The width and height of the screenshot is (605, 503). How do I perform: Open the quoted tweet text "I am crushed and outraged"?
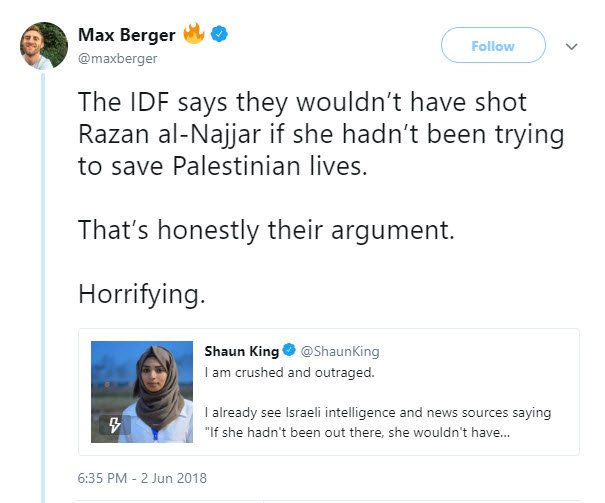289,373
